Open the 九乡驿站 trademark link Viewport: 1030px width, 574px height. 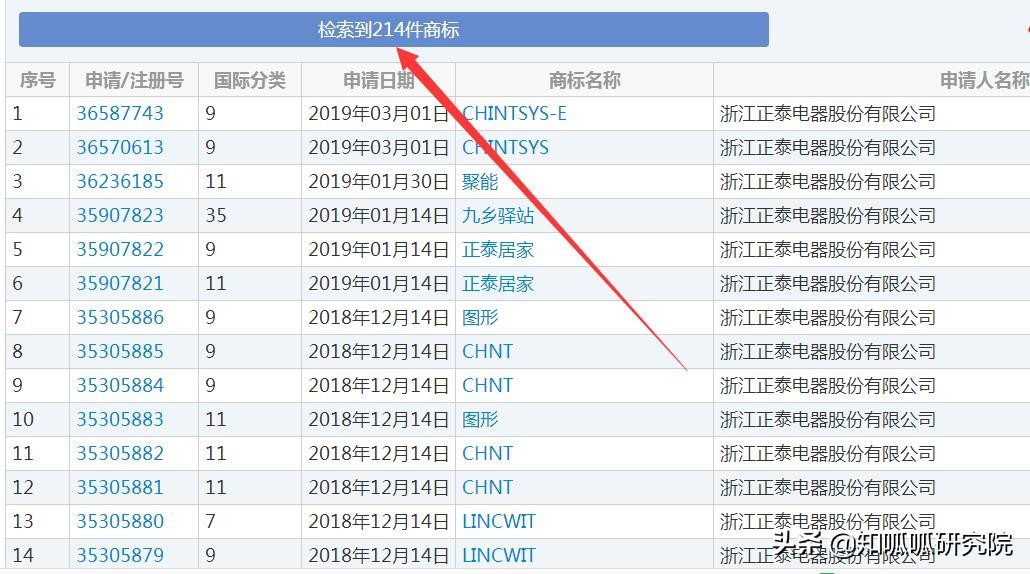tap(498, 215)
